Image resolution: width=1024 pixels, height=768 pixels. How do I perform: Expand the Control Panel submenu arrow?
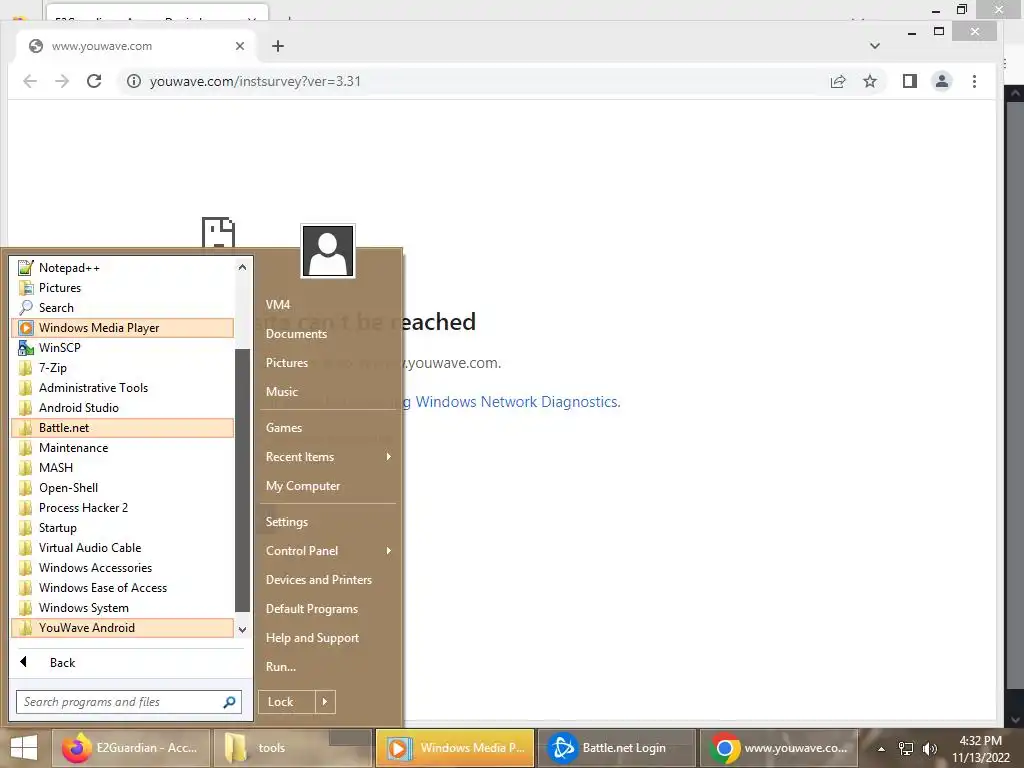coord(389,551)
